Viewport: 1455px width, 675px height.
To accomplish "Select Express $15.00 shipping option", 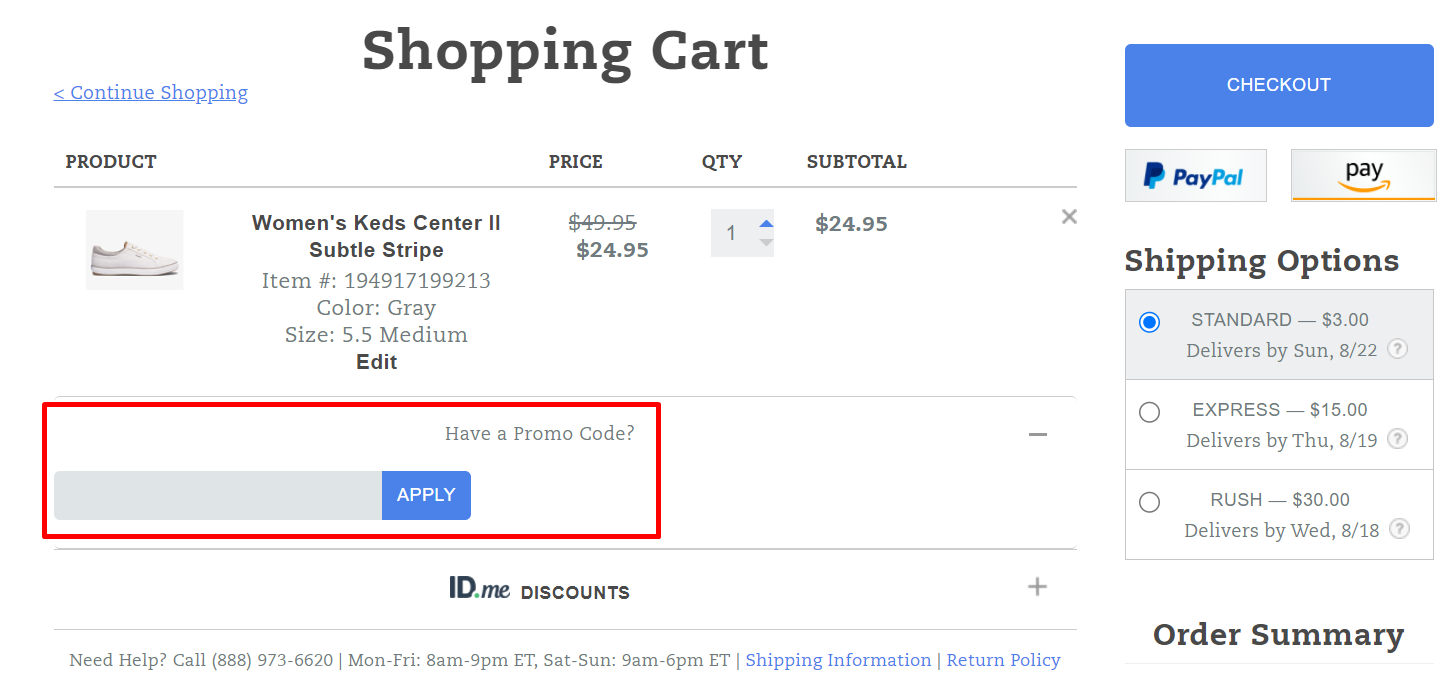I will [1150, 412].
